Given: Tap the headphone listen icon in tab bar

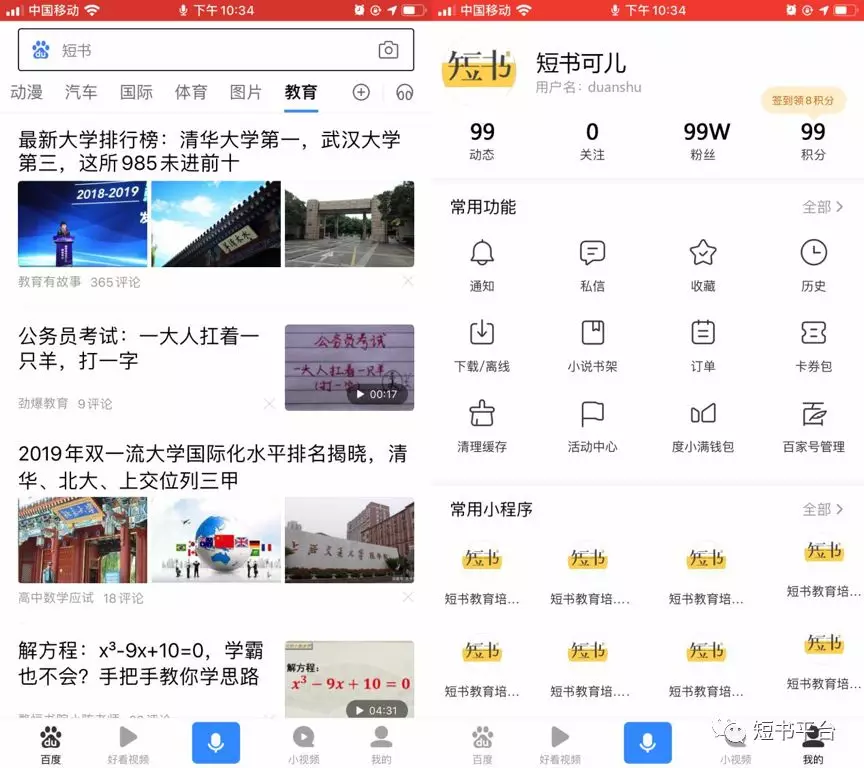Looking at the screenshot, I should 404,92.
